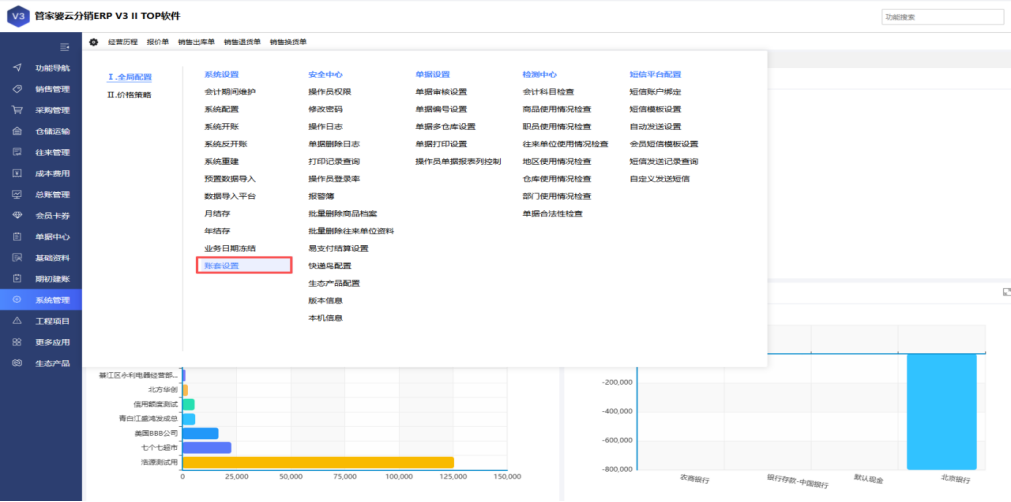Click the V3 hexagon logo icon
The image size is (1011, 502).
17,16
